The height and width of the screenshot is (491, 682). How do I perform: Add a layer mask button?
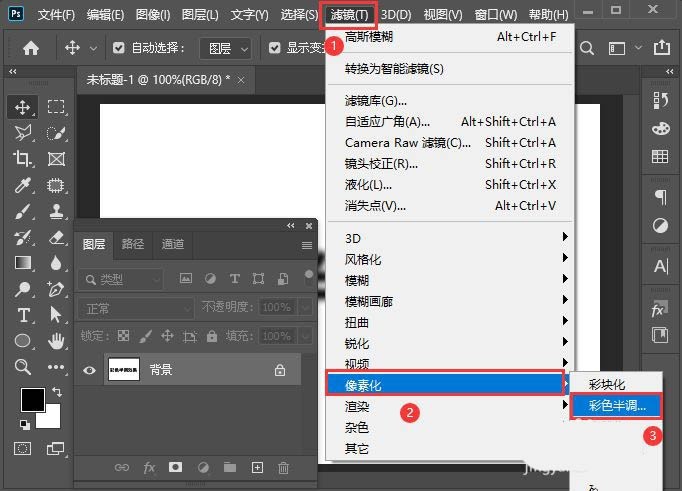coord(175,467)
